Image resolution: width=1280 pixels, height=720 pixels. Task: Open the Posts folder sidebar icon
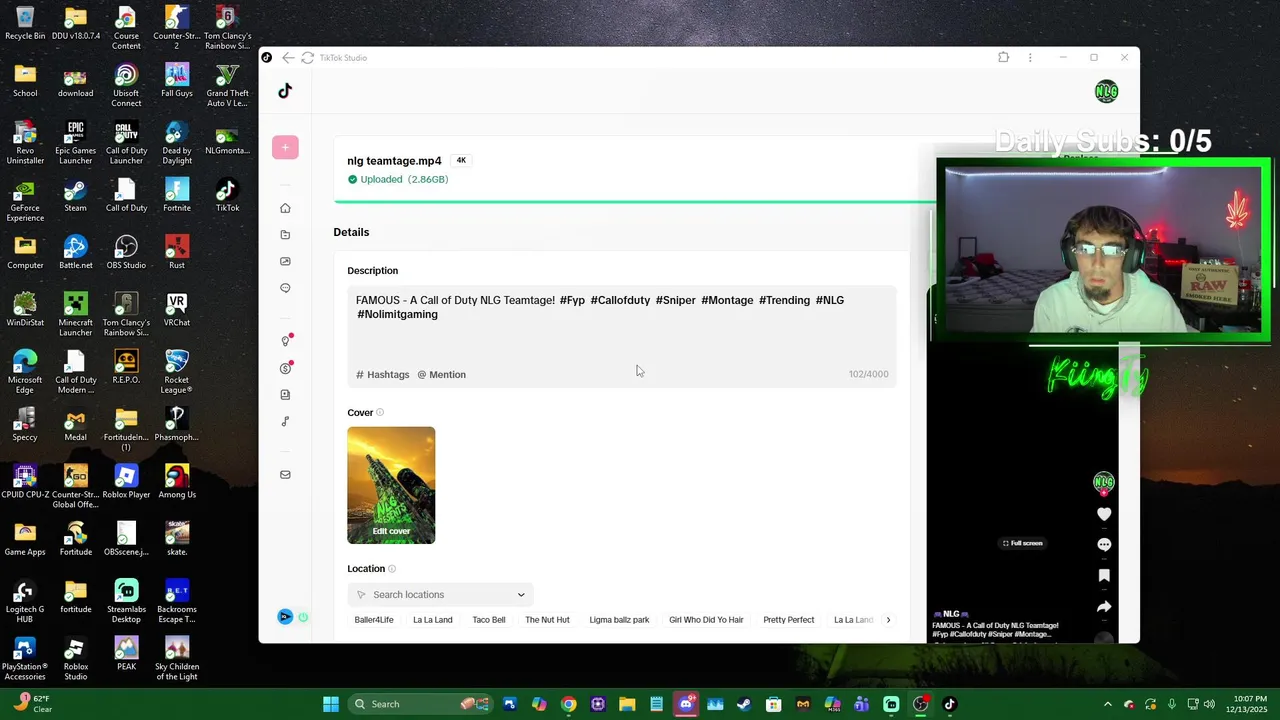click(x=285, y=235)
